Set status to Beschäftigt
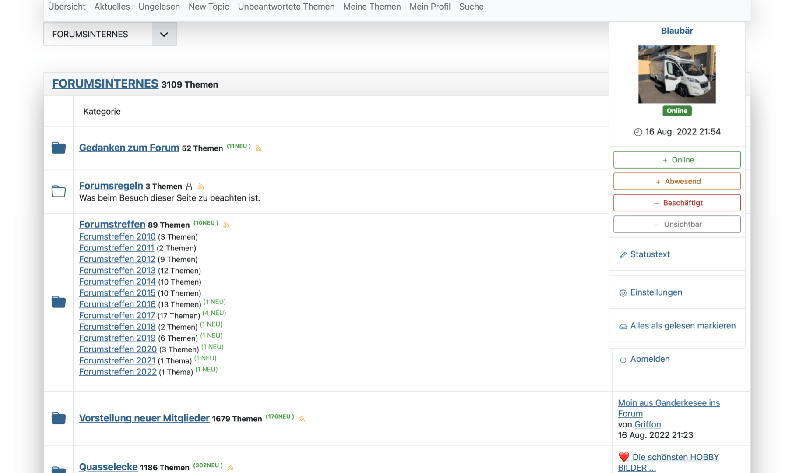 pyautogui.click(x=676, y=203)
